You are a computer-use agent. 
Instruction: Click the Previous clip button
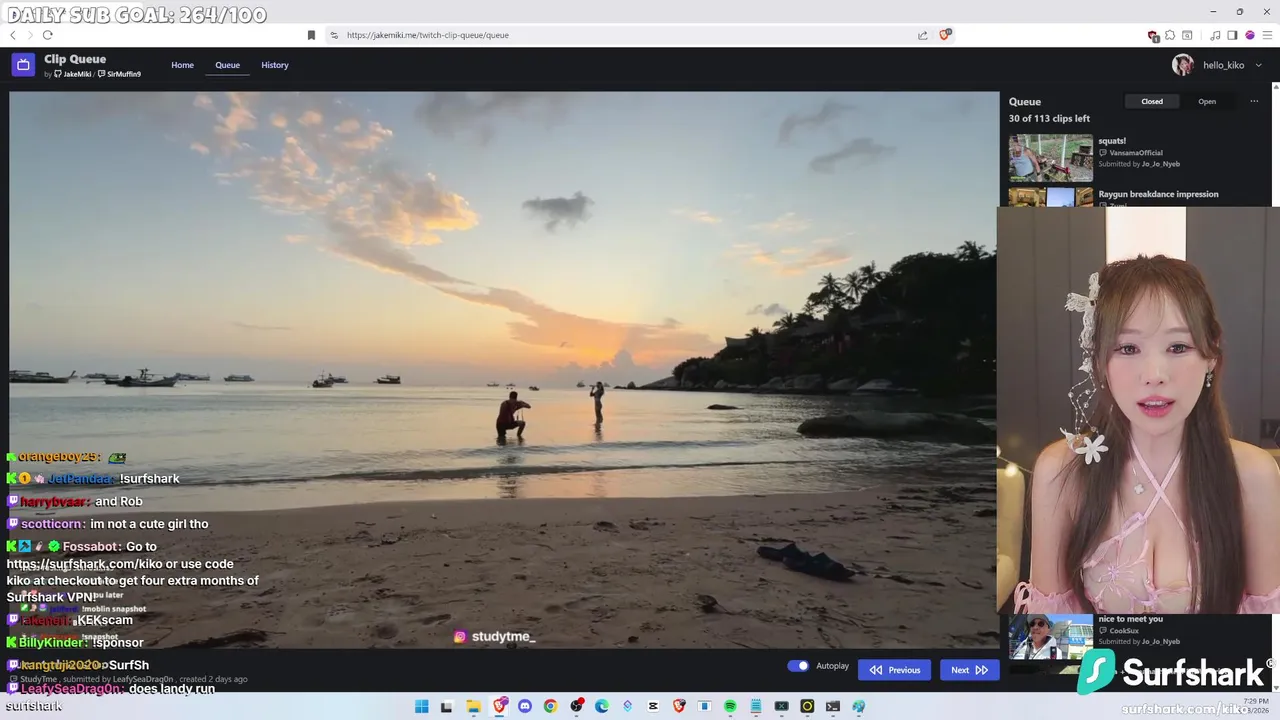tap(894, 670)
